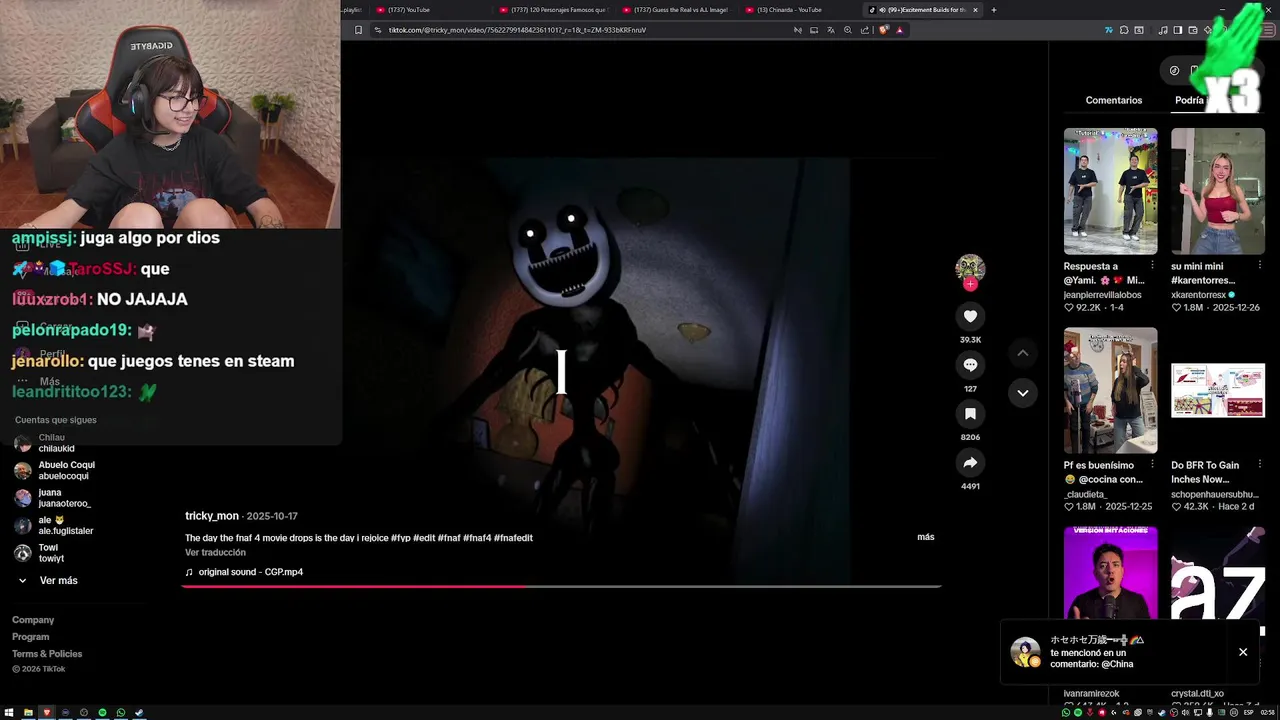
Task: Switch to the Comentarios tab
Action: pos(1113,100)
